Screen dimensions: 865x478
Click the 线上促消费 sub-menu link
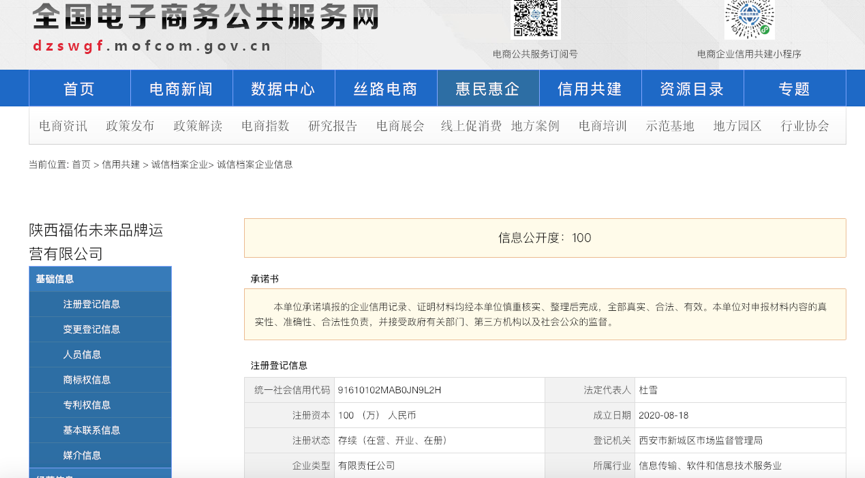[471, 126]
